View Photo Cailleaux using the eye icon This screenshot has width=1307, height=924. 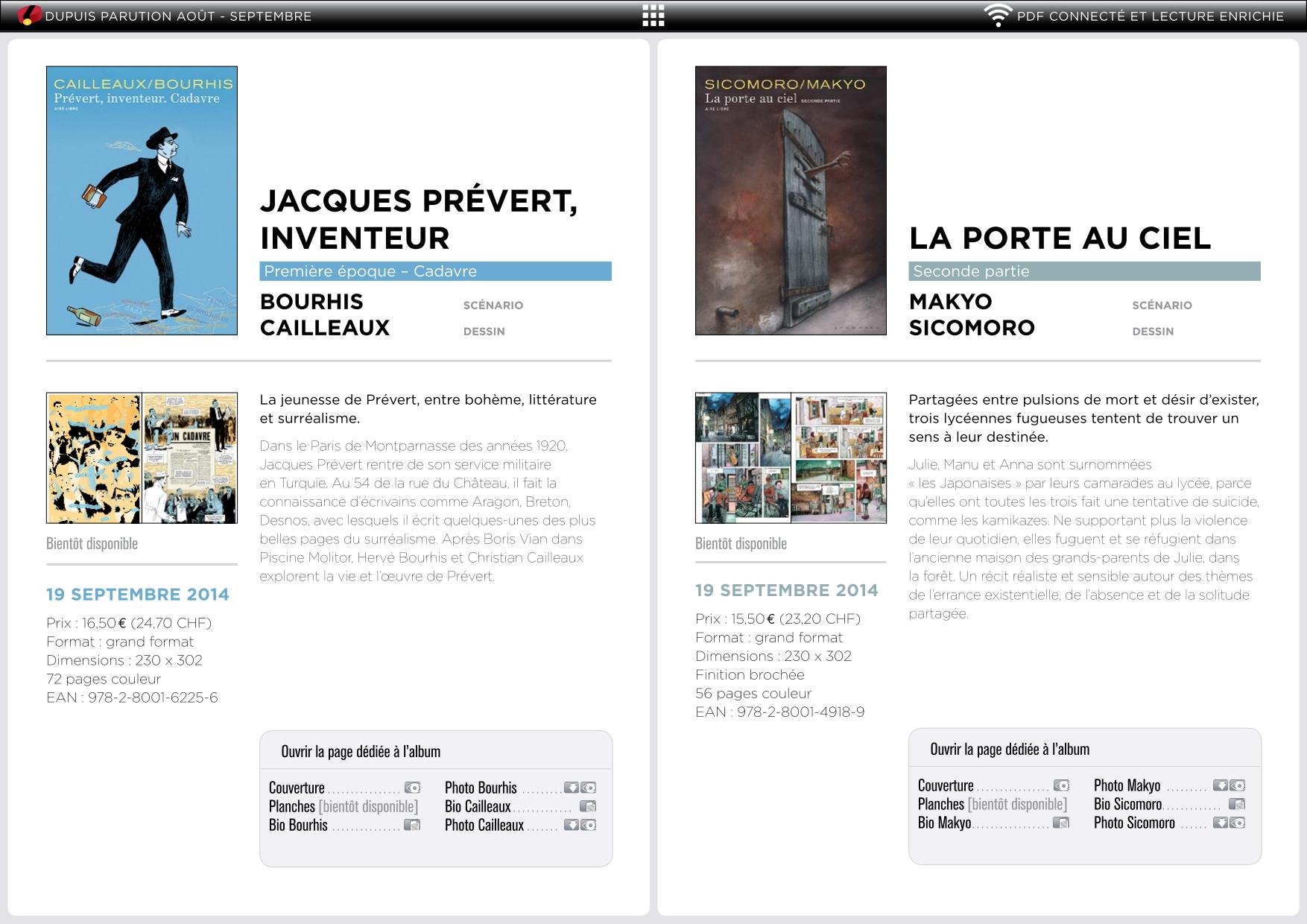pos(589,825)
